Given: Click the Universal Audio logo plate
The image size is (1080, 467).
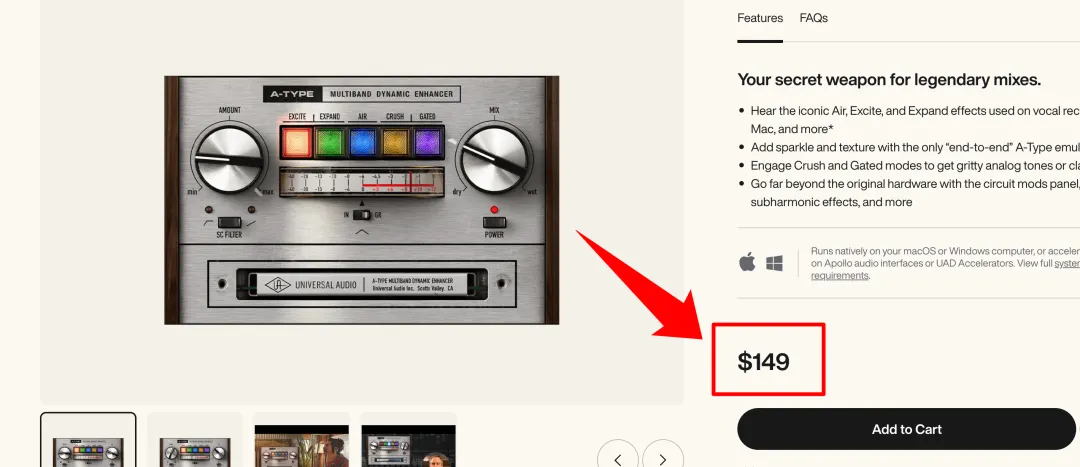Looking at the screenshot, I should (x=362, y=284).
